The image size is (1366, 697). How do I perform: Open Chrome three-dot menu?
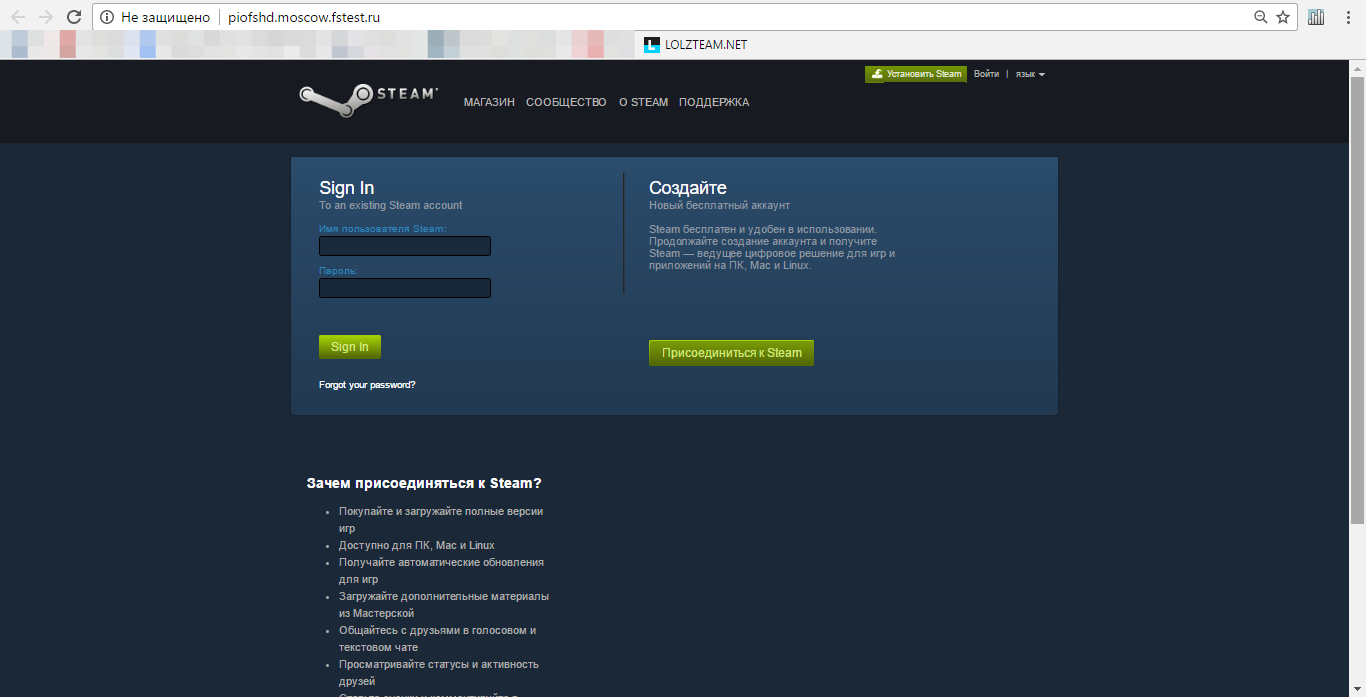(x=1348, y=17)
